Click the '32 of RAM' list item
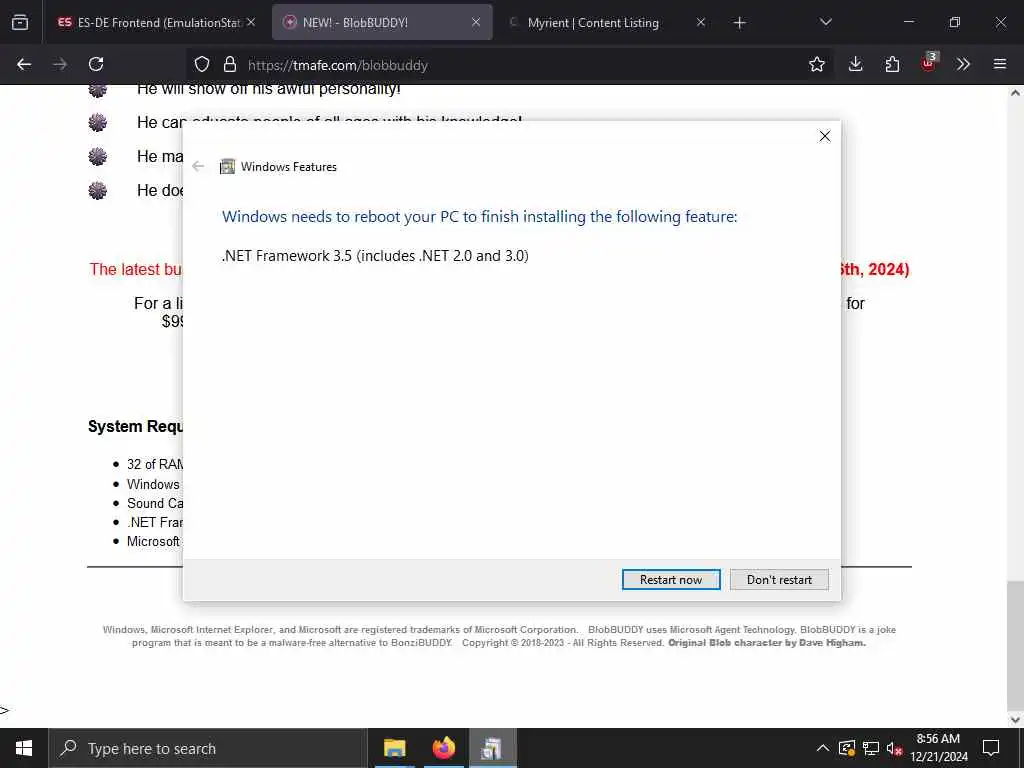This screenshot has height=768, width=1024. [155, 464]
